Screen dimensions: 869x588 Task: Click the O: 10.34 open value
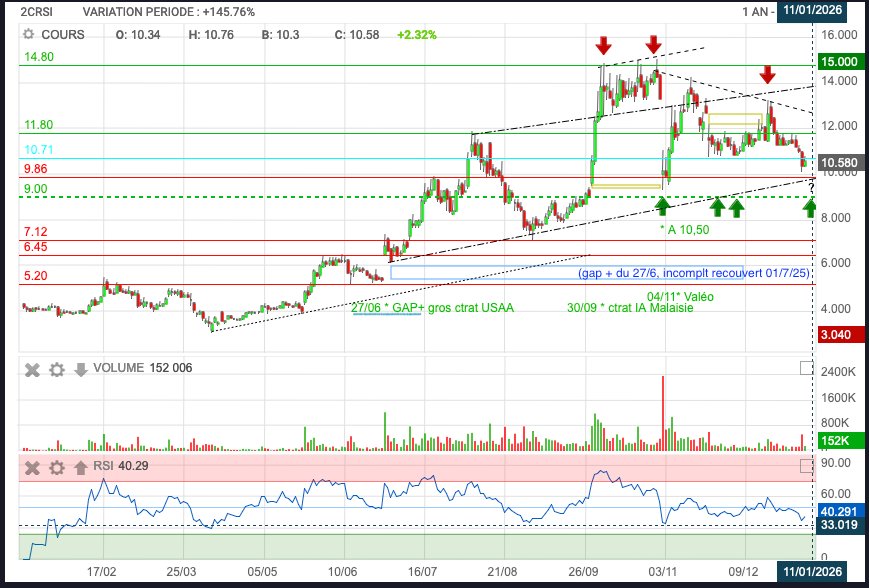138,35
